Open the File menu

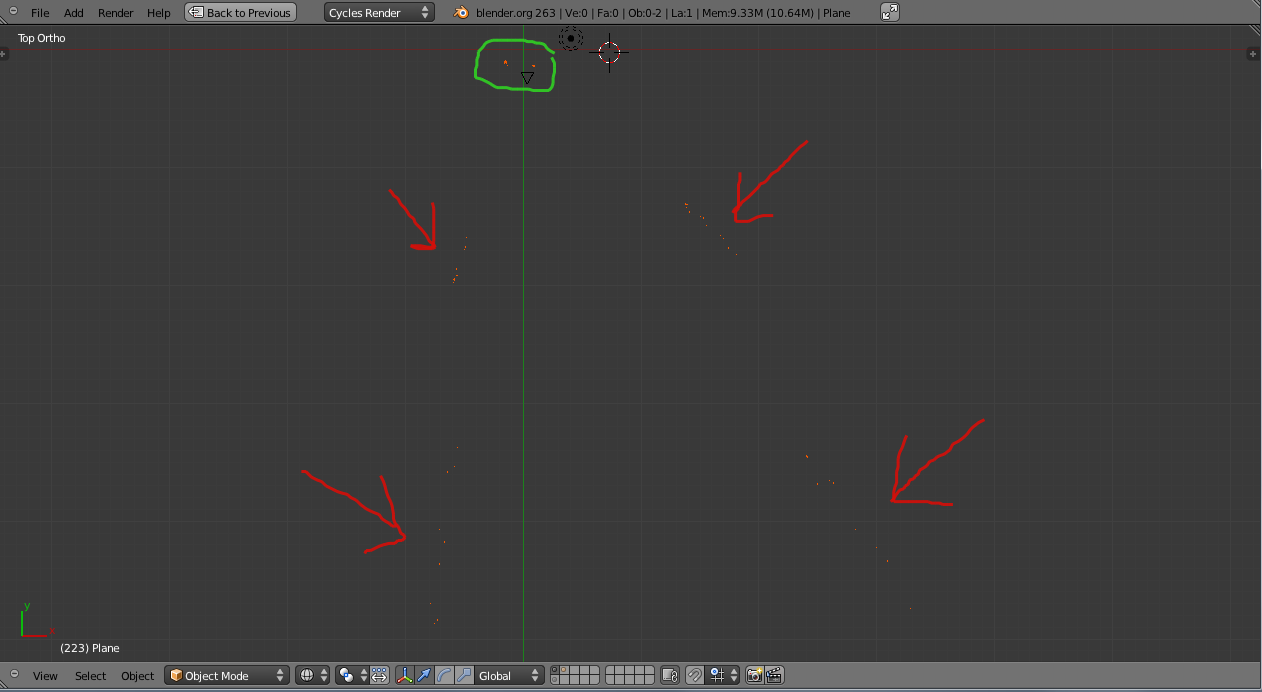pyautogui.click(x=40, y=13)
